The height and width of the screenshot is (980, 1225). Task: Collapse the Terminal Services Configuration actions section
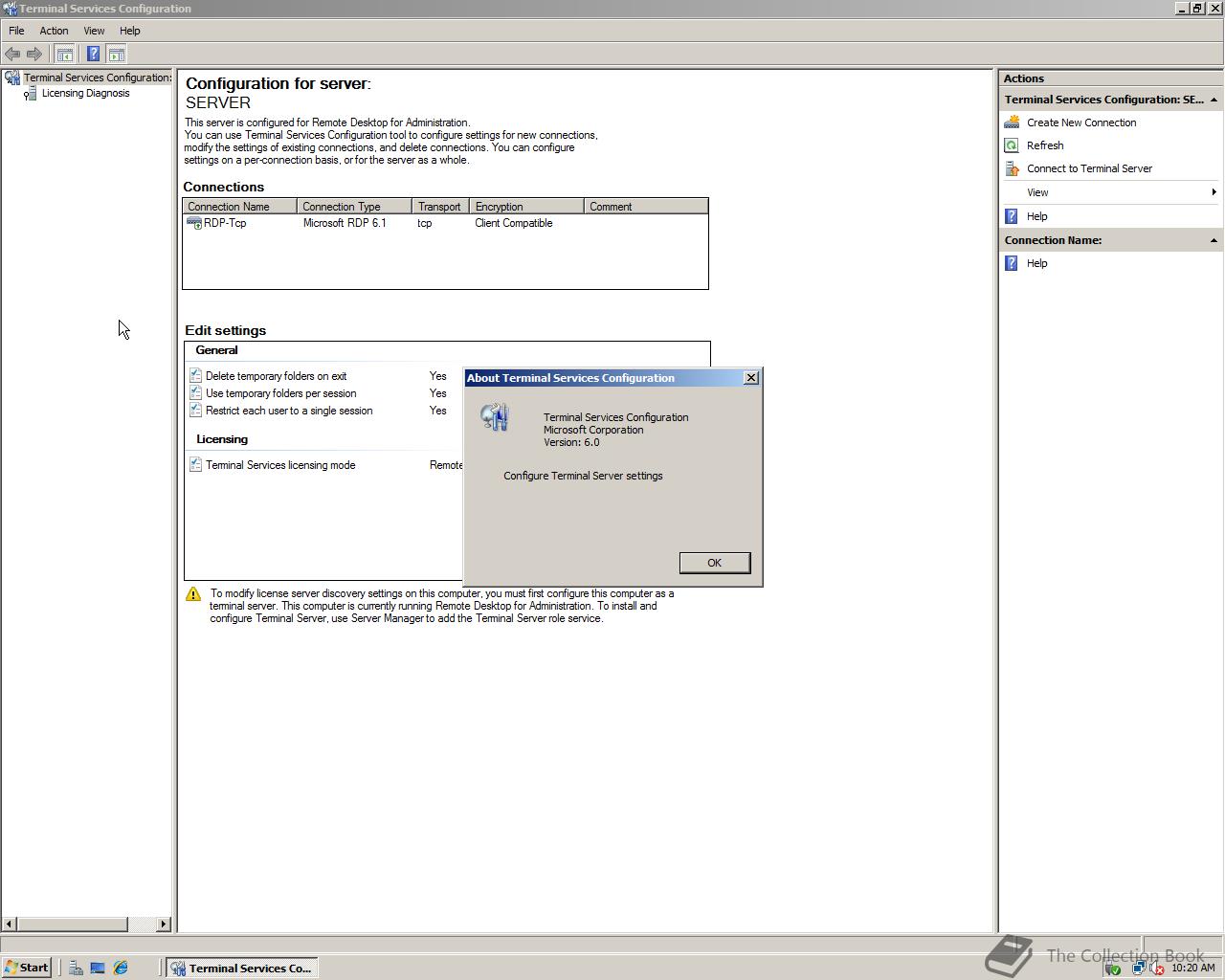click(x=1214, y=100)
